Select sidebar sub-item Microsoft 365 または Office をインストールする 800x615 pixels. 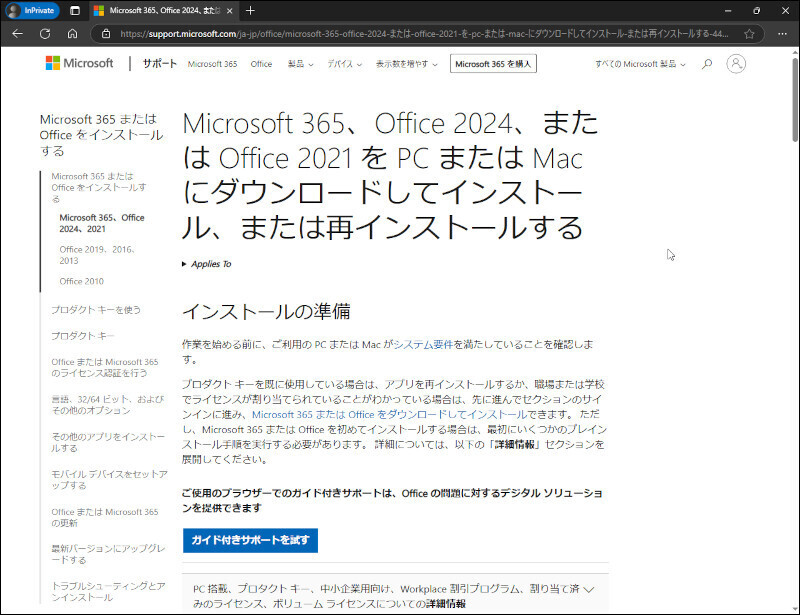pyautogui.click(x=98, y=187)
